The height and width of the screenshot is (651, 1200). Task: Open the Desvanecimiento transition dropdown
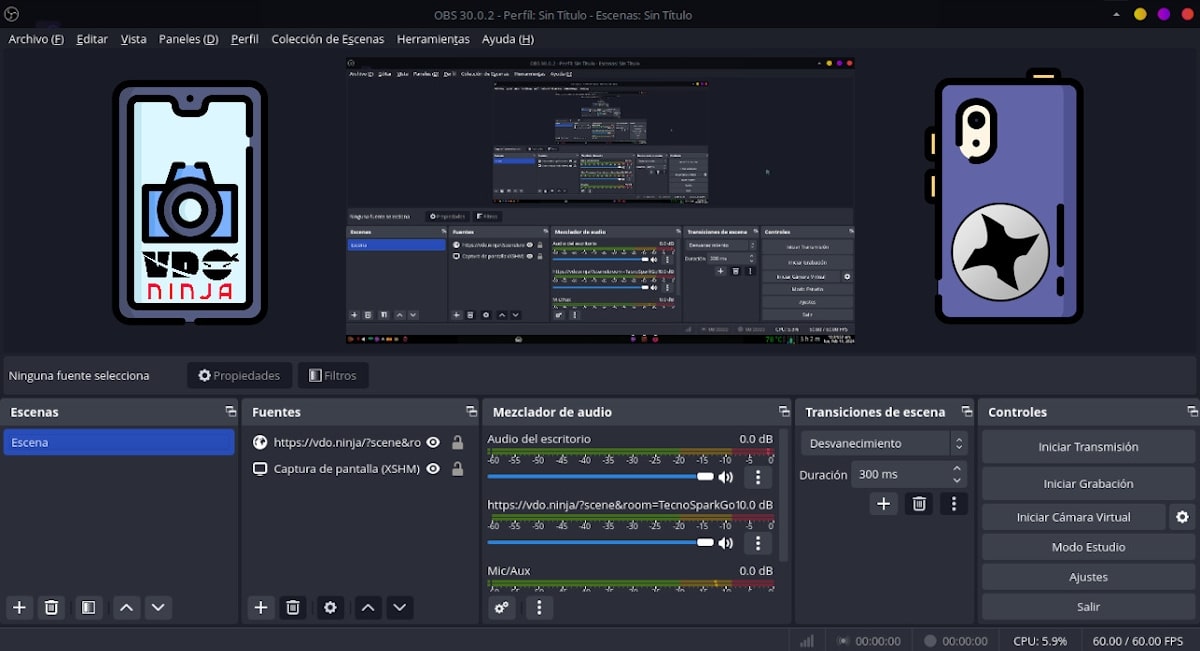pyautogui.click(x=882, y=442)
